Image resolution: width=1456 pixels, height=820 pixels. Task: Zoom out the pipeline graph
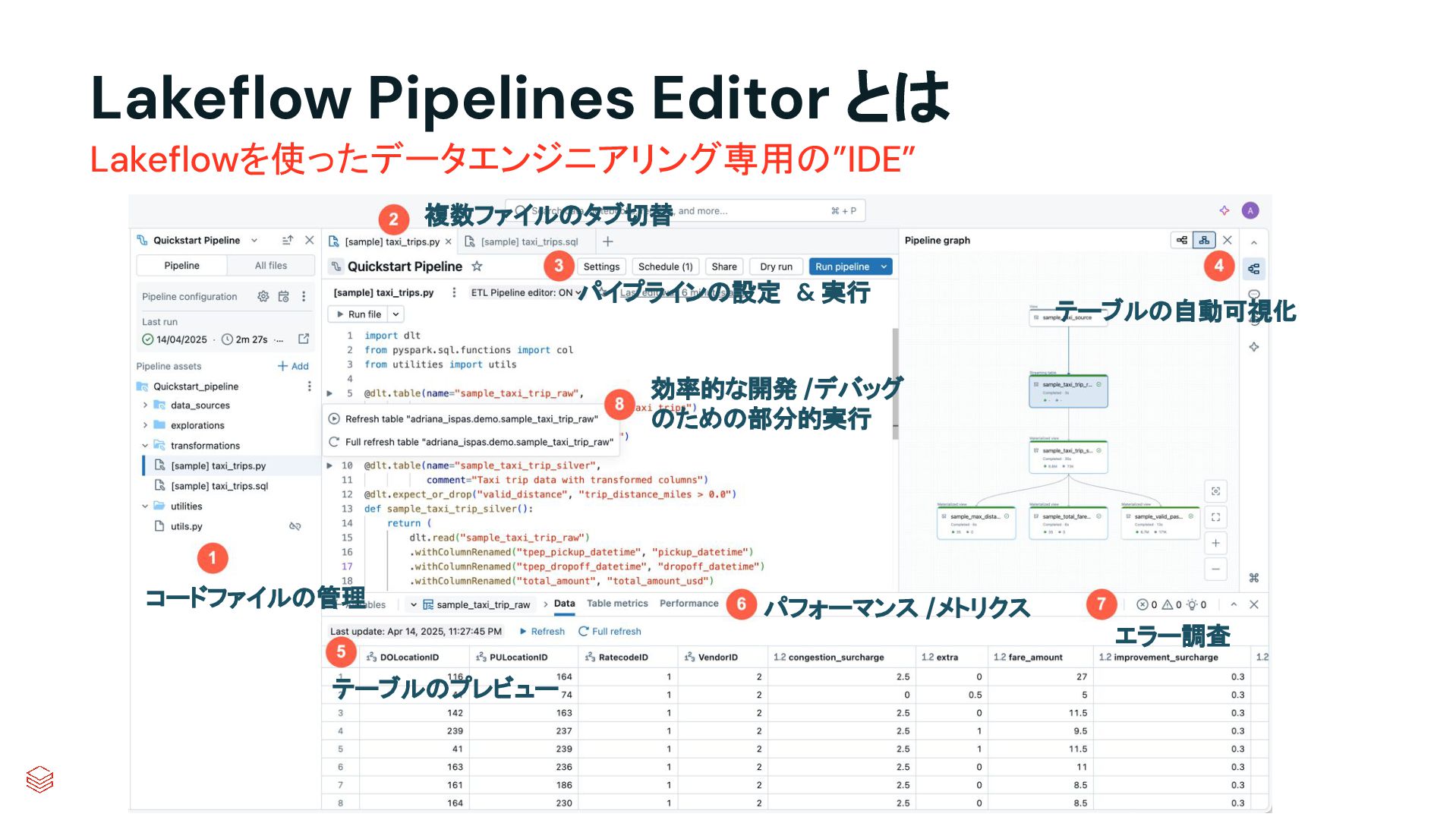1215,569
